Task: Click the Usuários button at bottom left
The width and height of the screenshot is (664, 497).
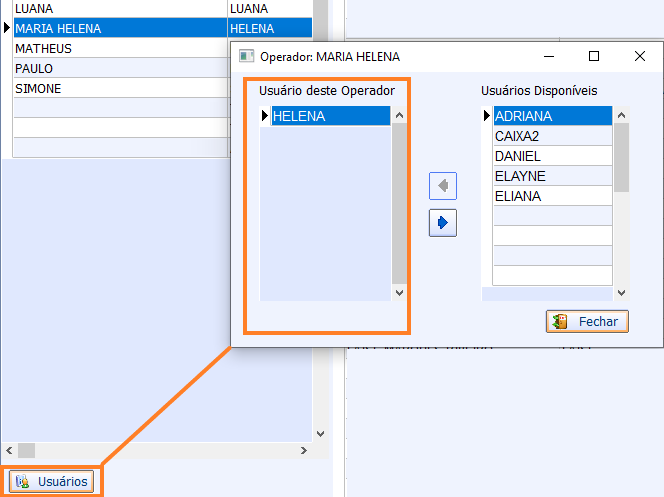Action: [x=53, y=482]
